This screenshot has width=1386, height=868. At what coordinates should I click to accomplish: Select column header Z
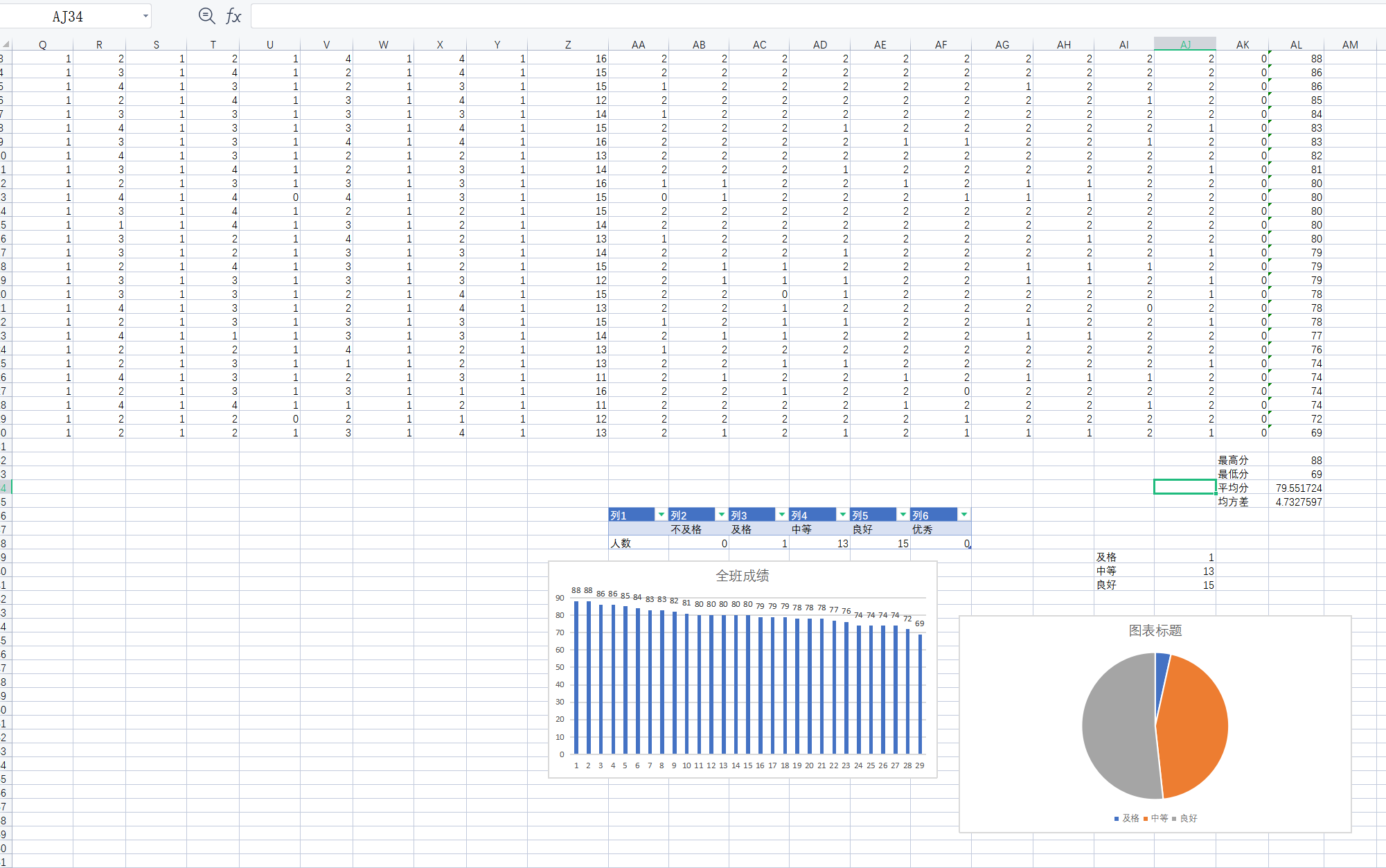pyautogui.click(x=568, y=44)
